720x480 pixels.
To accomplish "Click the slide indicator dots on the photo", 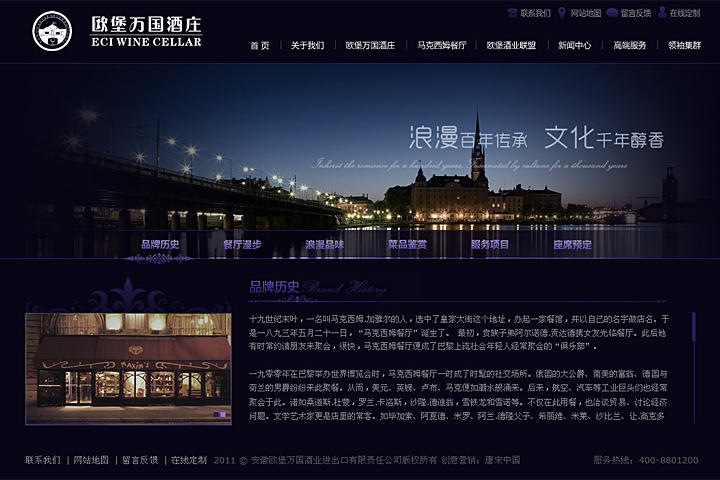I will pyautogui.click(x=219, y=413).
